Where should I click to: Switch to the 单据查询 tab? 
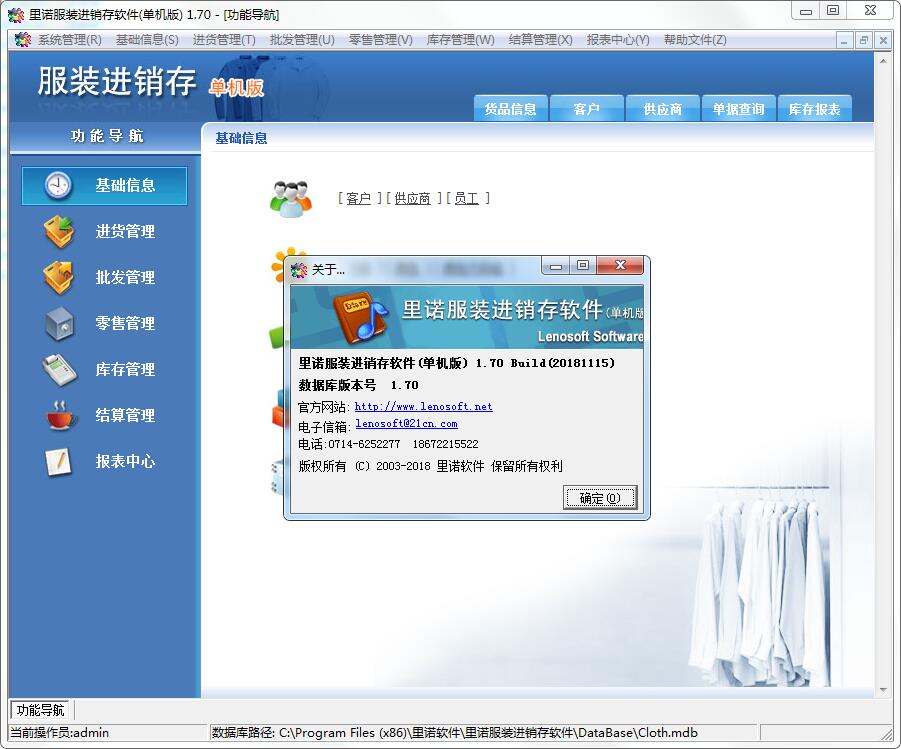coord(738,109)
